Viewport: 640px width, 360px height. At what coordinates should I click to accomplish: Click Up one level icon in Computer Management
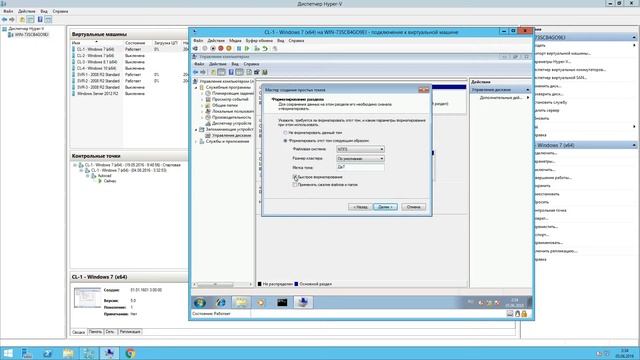(213, 72)
